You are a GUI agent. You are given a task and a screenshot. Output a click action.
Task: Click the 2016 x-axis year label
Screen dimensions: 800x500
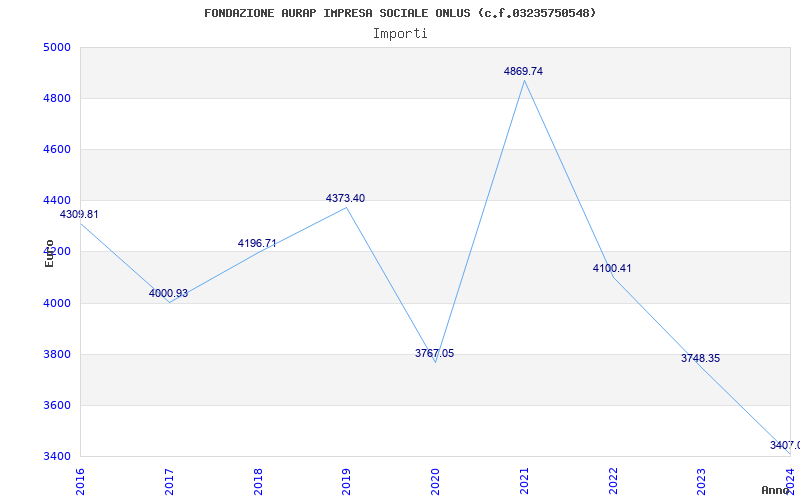[x=81, y=482]
